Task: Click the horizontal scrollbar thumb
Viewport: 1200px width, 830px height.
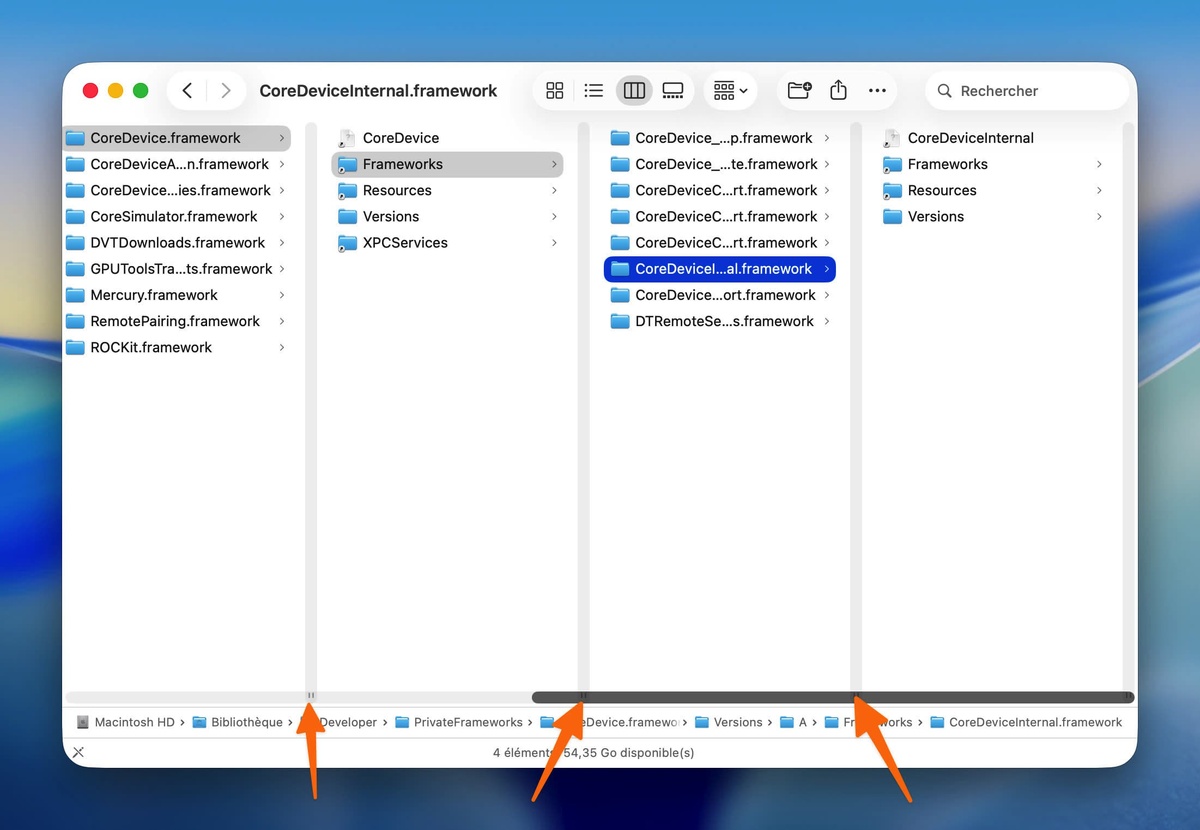Action: pos(833,697)
